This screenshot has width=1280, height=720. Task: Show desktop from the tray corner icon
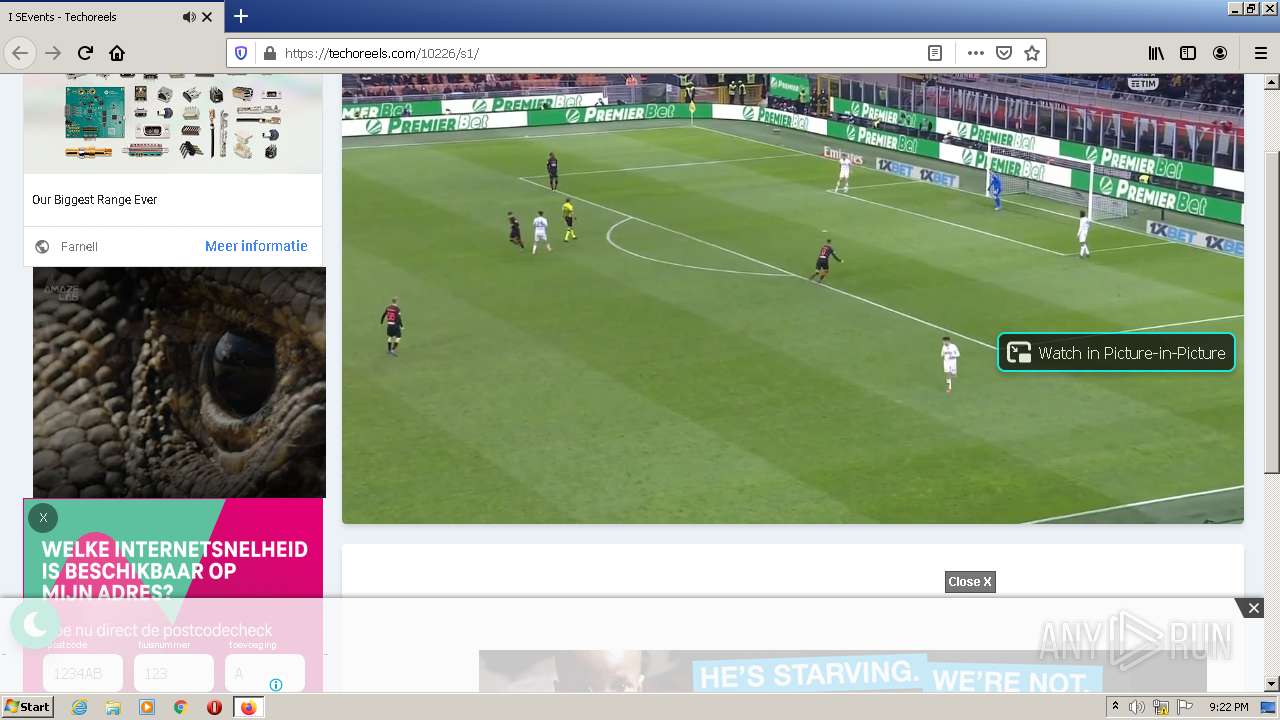pos(1268,707)
